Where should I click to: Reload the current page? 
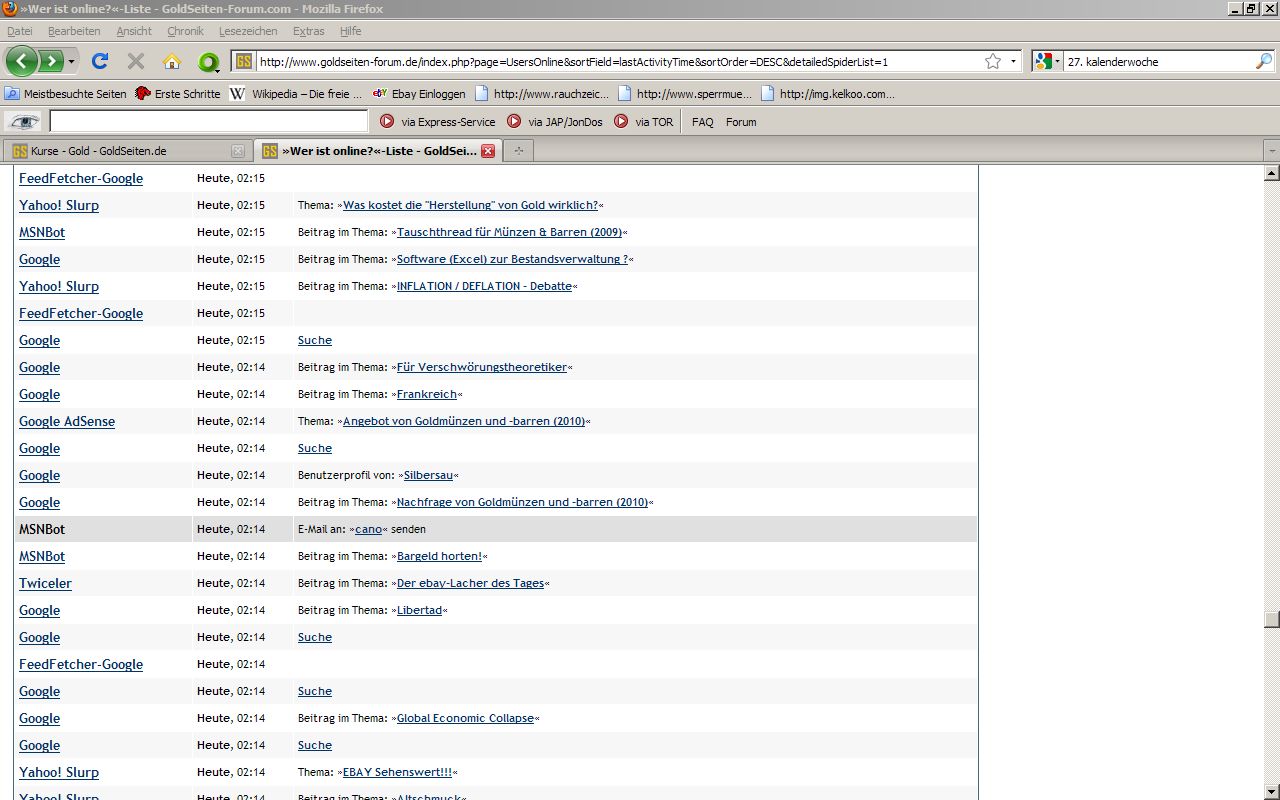click(100, 61)
